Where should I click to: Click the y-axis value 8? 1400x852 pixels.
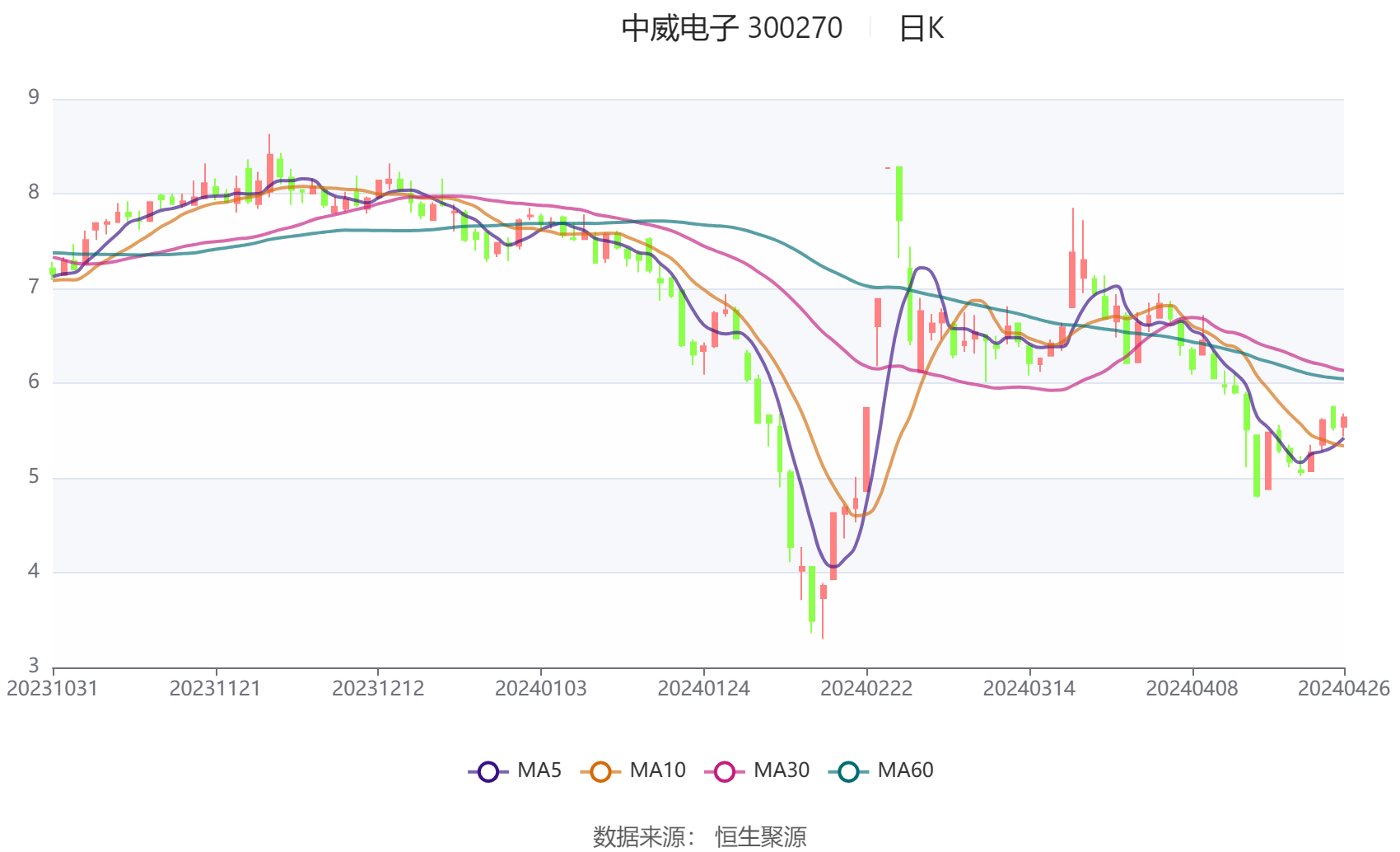(34, 192)
